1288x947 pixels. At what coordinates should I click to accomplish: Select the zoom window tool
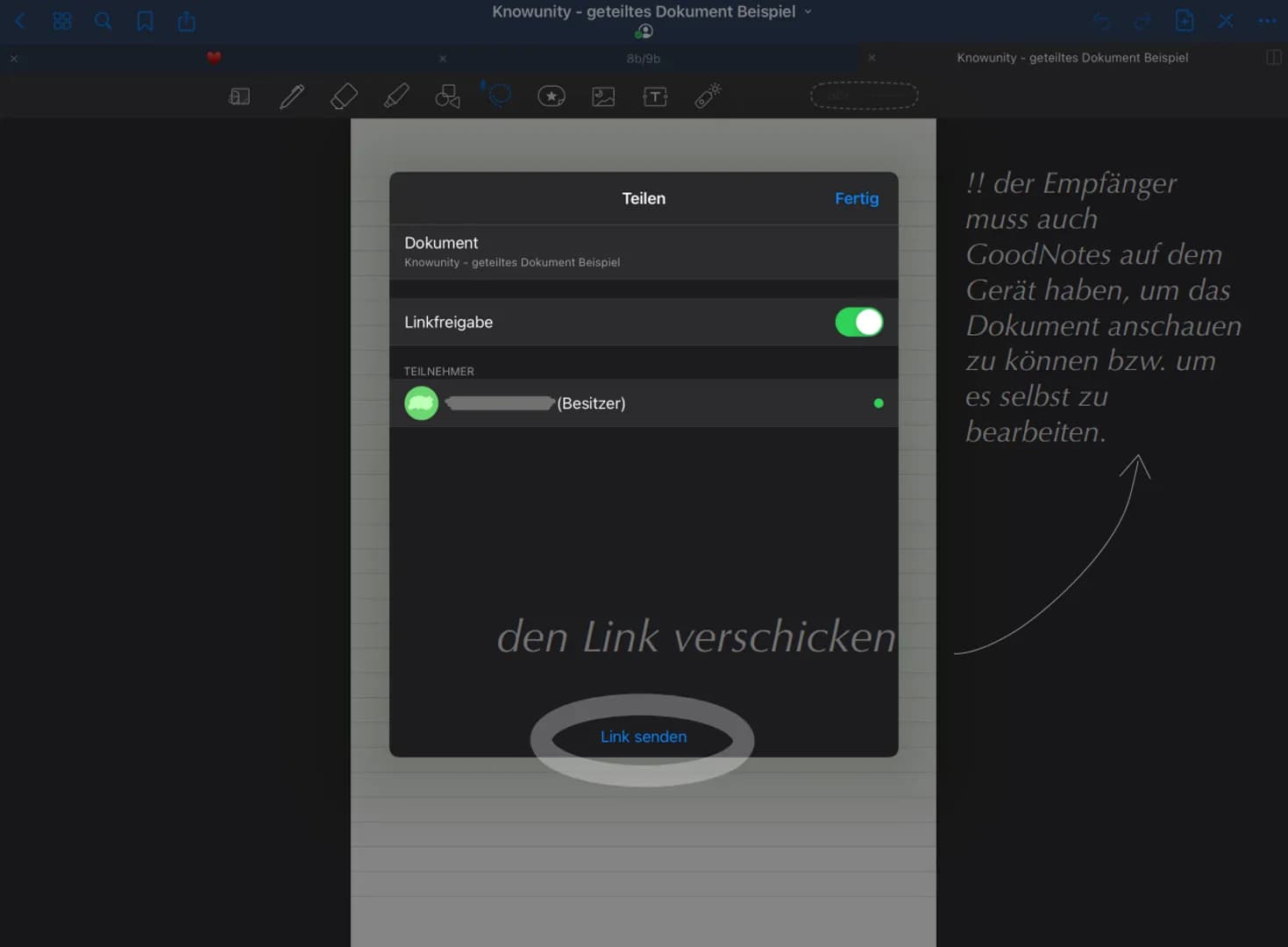[x=239, y=96]
